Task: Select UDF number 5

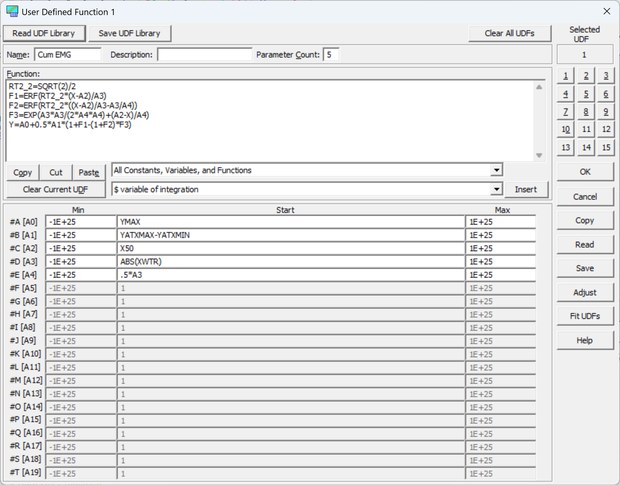Action: coord(586,94)
